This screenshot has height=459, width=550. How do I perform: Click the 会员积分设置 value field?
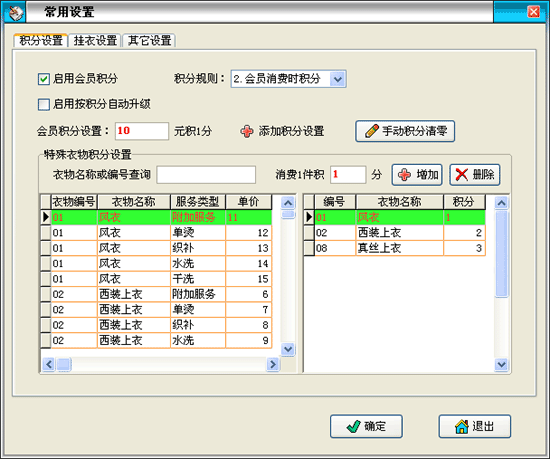tap(142, 131)
